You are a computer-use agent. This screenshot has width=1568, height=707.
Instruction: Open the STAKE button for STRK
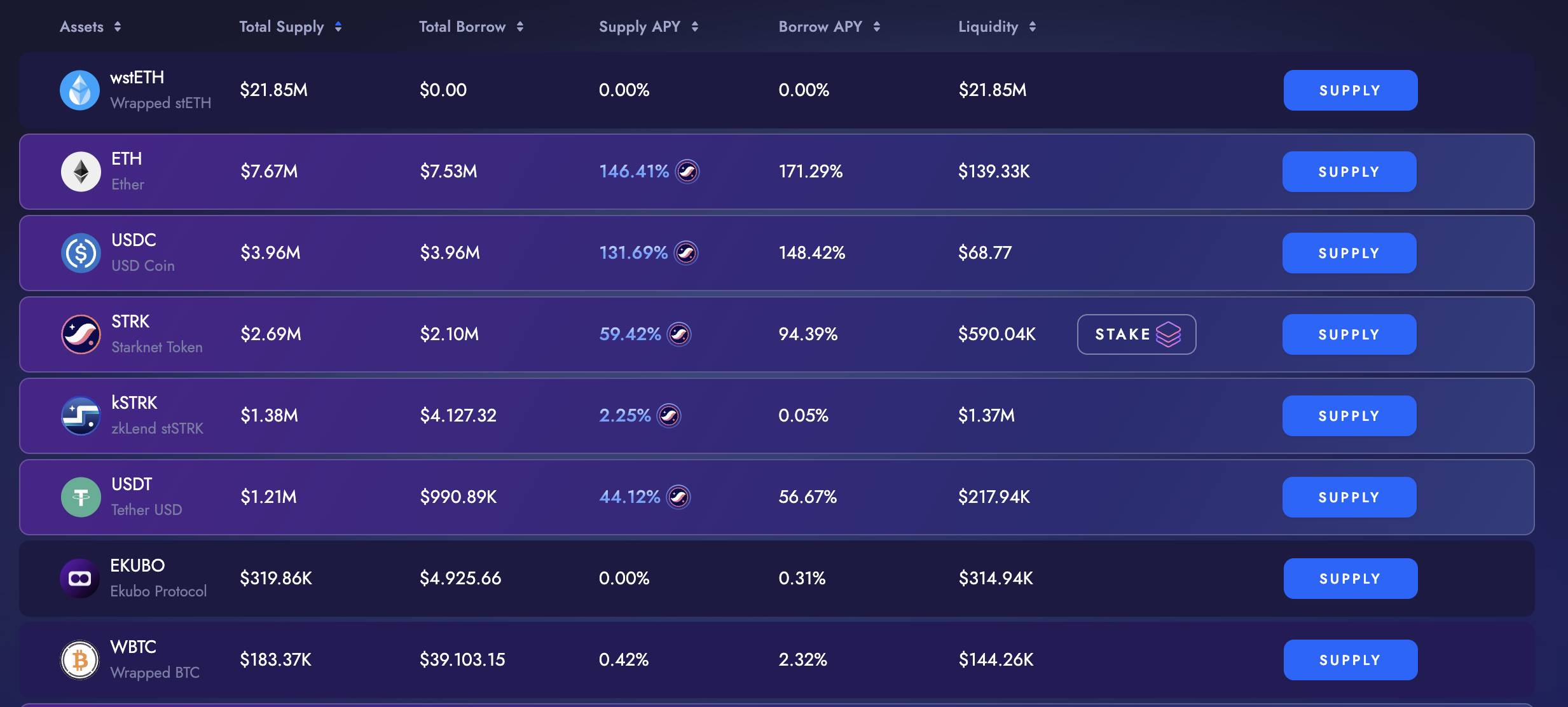click(x=1137, y=334)
